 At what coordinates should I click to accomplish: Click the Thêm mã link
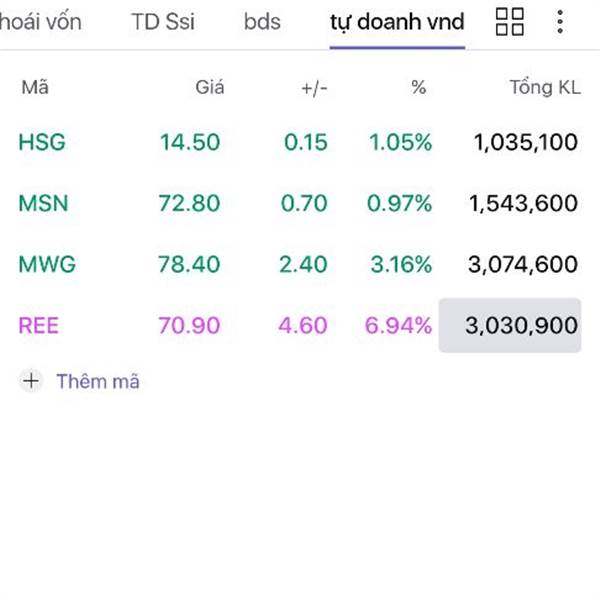tap(98, 381)
